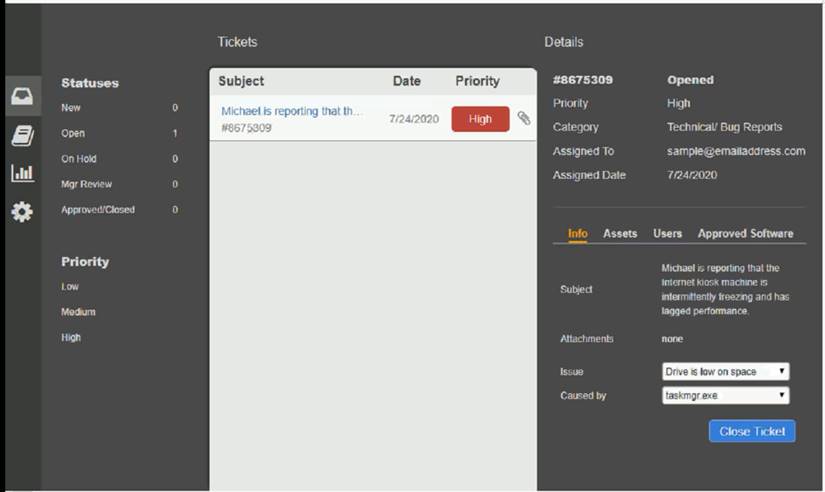Open the Approved Software tab
825x492 pixels.
(x=745, y=234)
